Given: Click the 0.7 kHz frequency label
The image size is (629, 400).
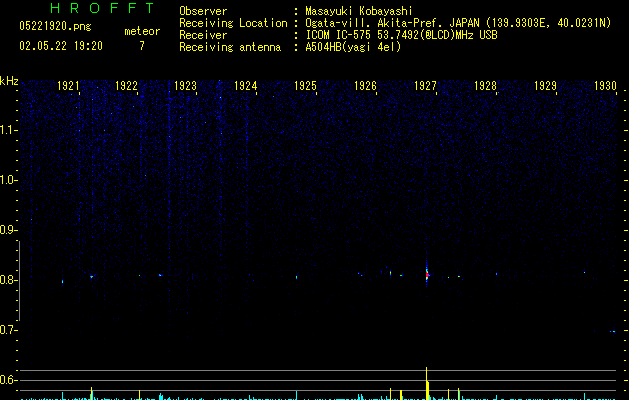Looking at the screenshot, I should [9, 330].
